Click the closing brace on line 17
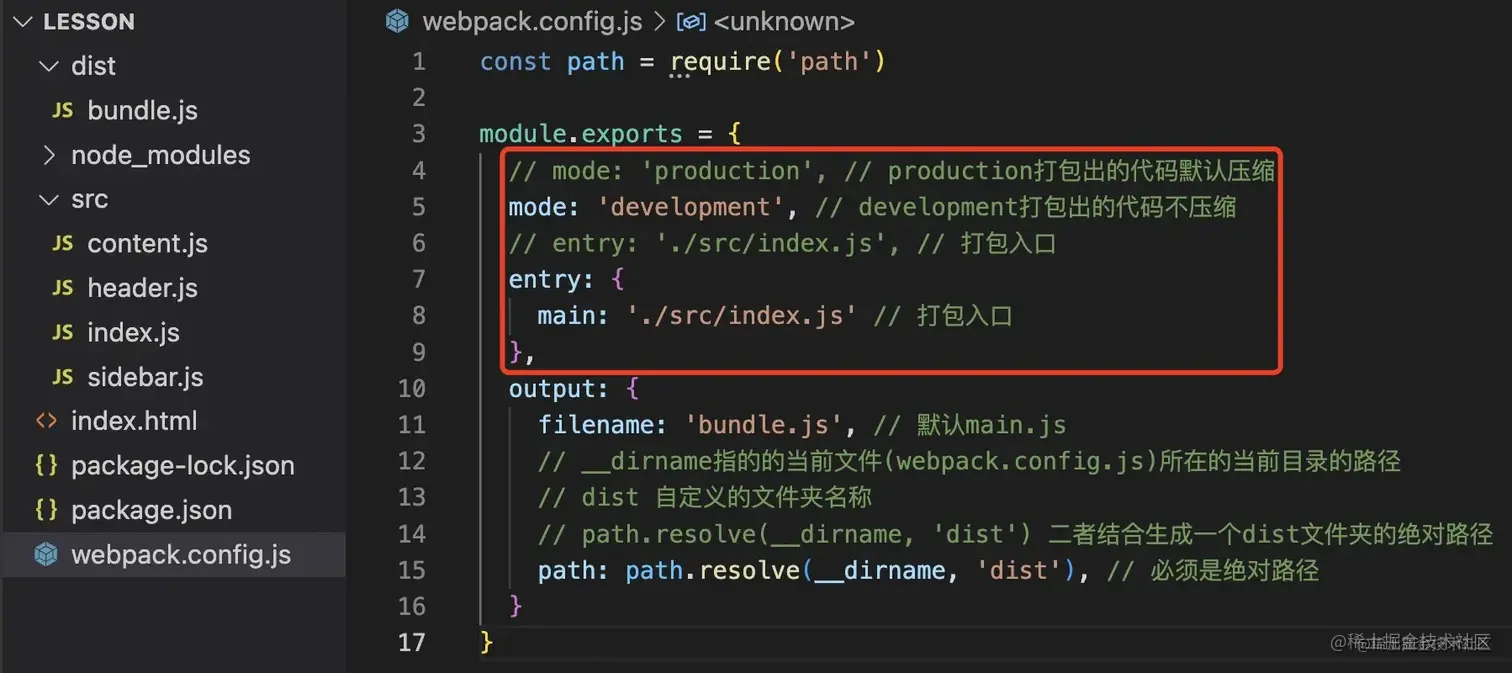This screenshot has height=673, width=1512. click(x=487, y=642)
